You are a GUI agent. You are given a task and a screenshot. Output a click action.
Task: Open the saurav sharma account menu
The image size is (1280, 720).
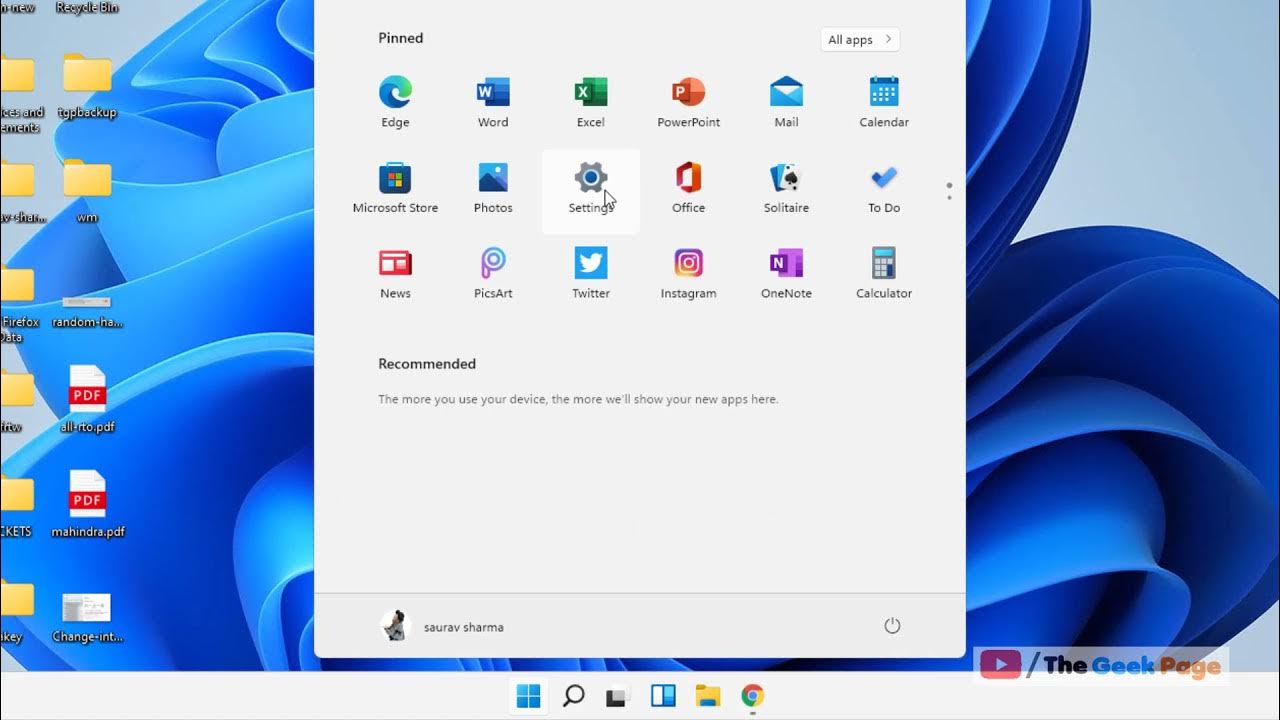(x=442, y=626)
